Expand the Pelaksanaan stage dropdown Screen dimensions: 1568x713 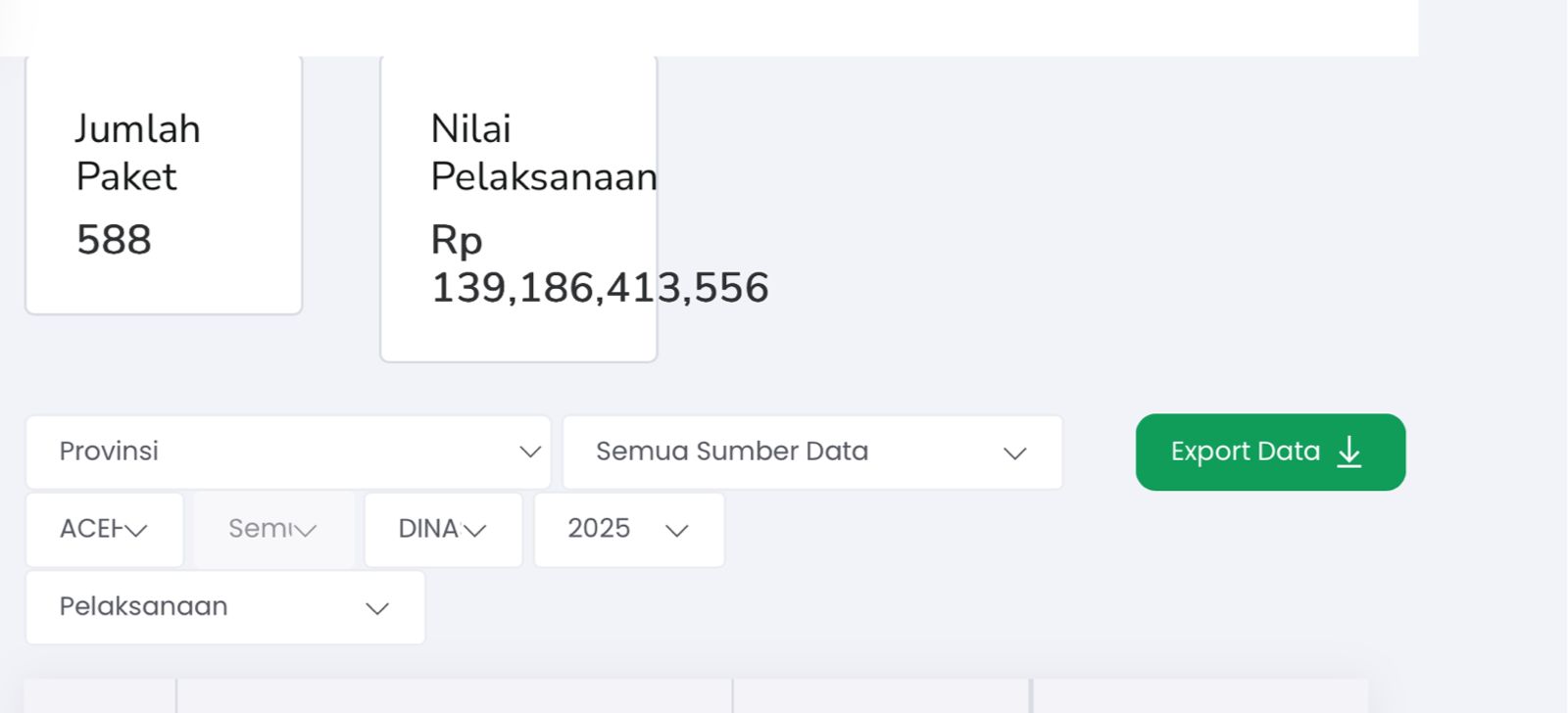[224, 606]
